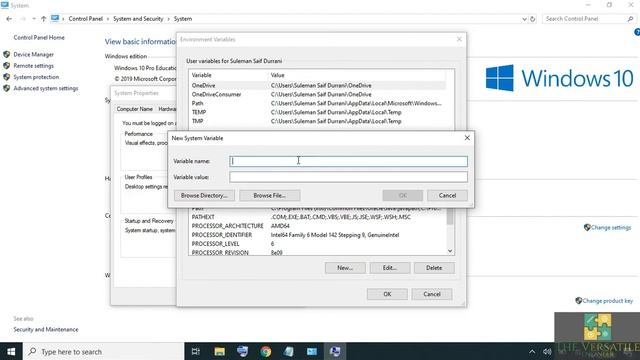This screenshot has height=360, width=640.
Task: Select the PROCESSOR_IDENTIFIER system variable row
Action: [318, 235]
